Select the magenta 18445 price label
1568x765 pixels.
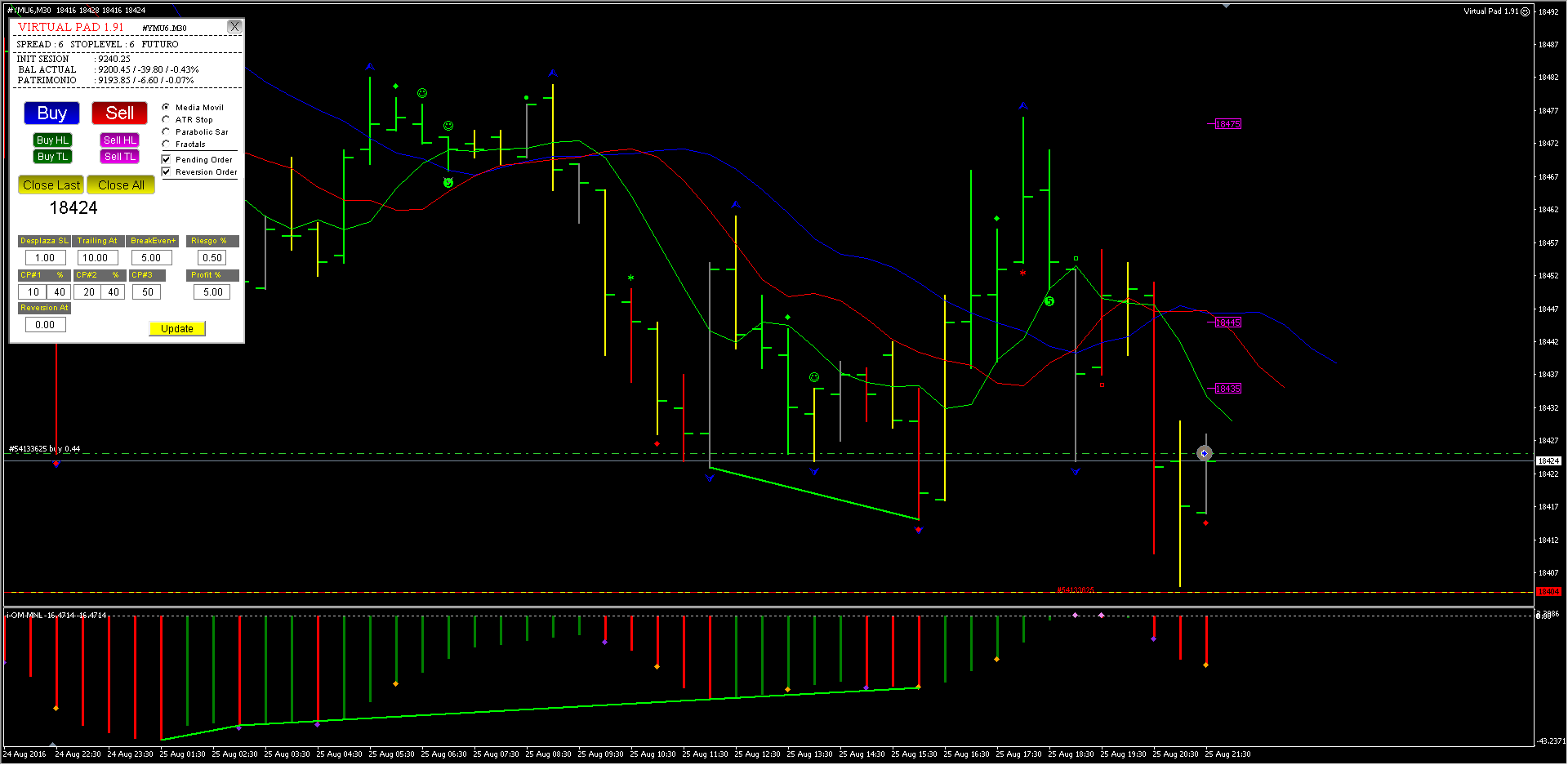point(1227,322)
